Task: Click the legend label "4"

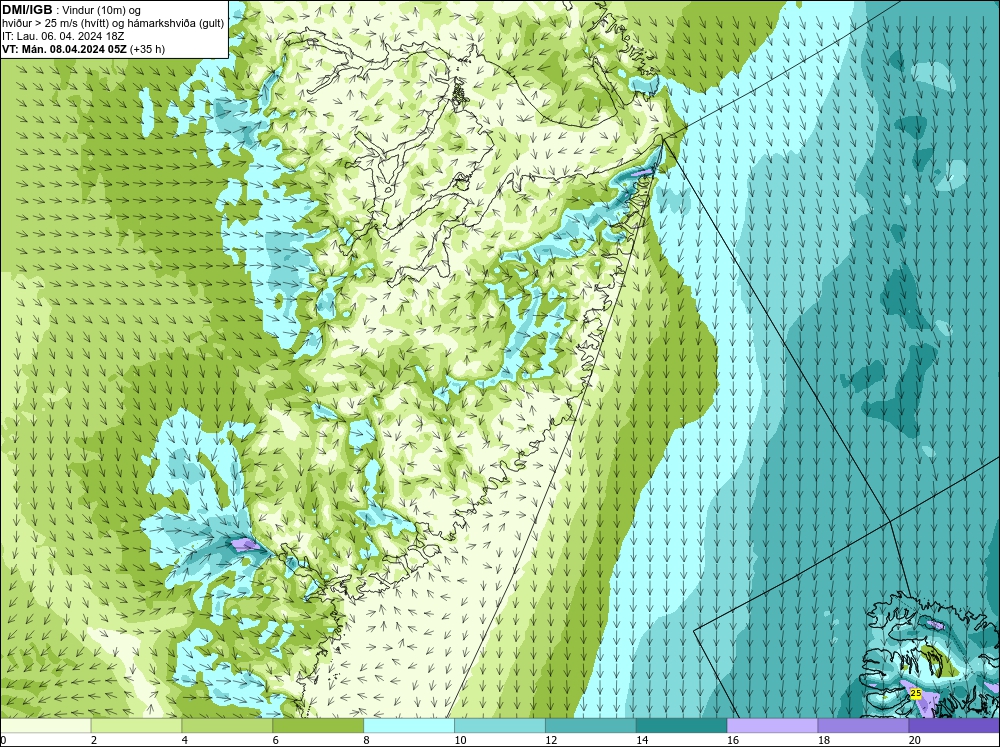Action: pyautogui.click(x=184, y=740)
